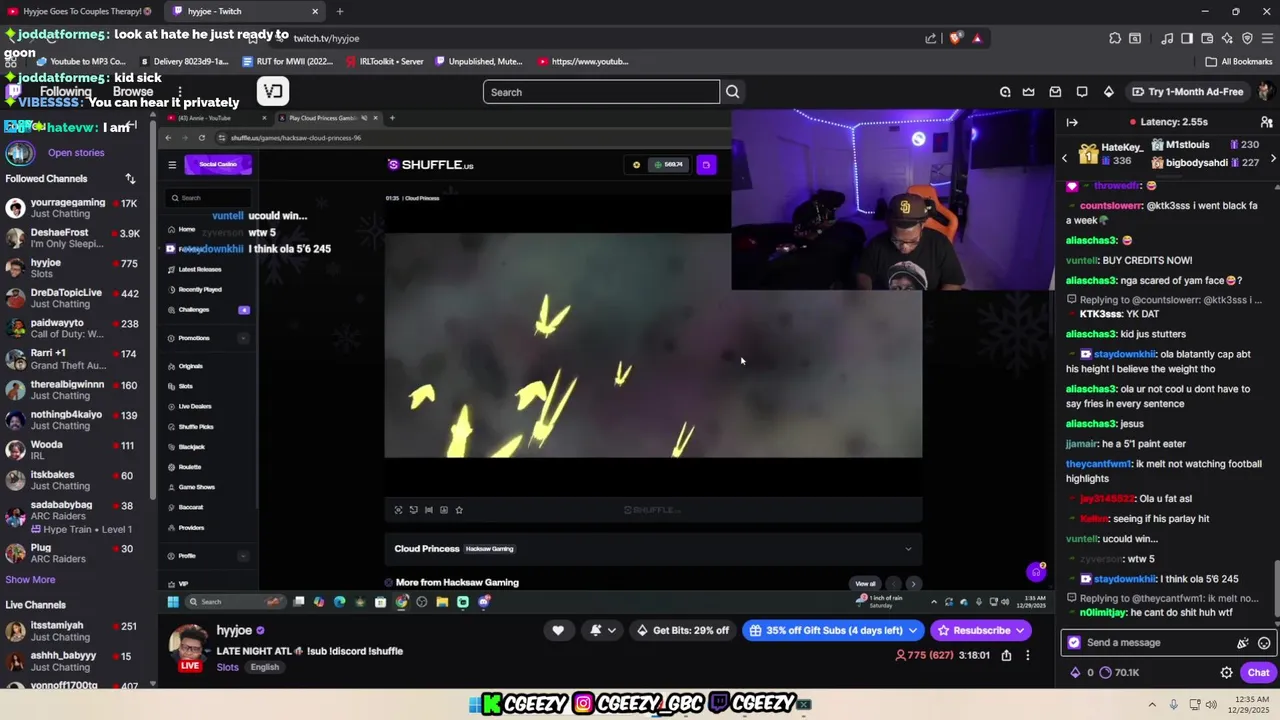Open the stream more-options three-dot menu
This screenshot has width=1280, height=720.
(1027, 655)
